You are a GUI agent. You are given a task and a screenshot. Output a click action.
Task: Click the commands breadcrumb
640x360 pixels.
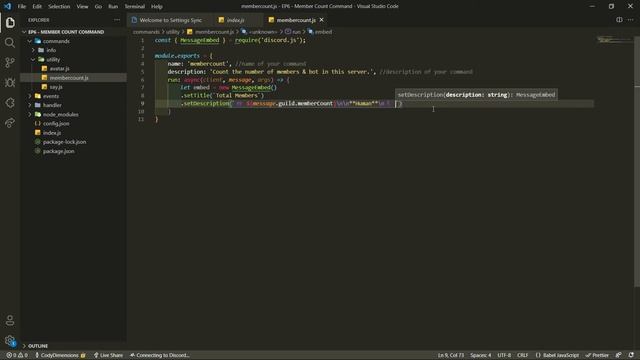pyautogui.click(x=146, y=32)
